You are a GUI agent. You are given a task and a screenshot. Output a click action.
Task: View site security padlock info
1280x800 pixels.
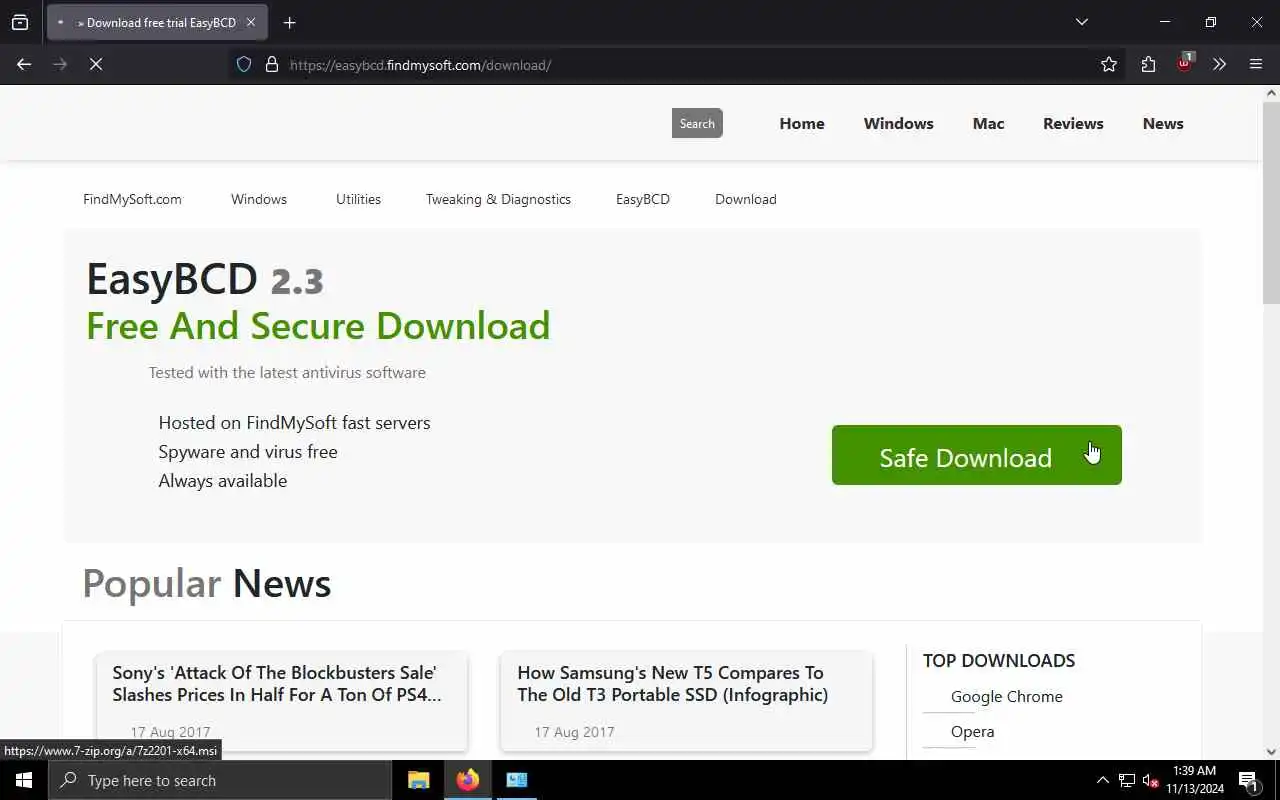(271, 64)
